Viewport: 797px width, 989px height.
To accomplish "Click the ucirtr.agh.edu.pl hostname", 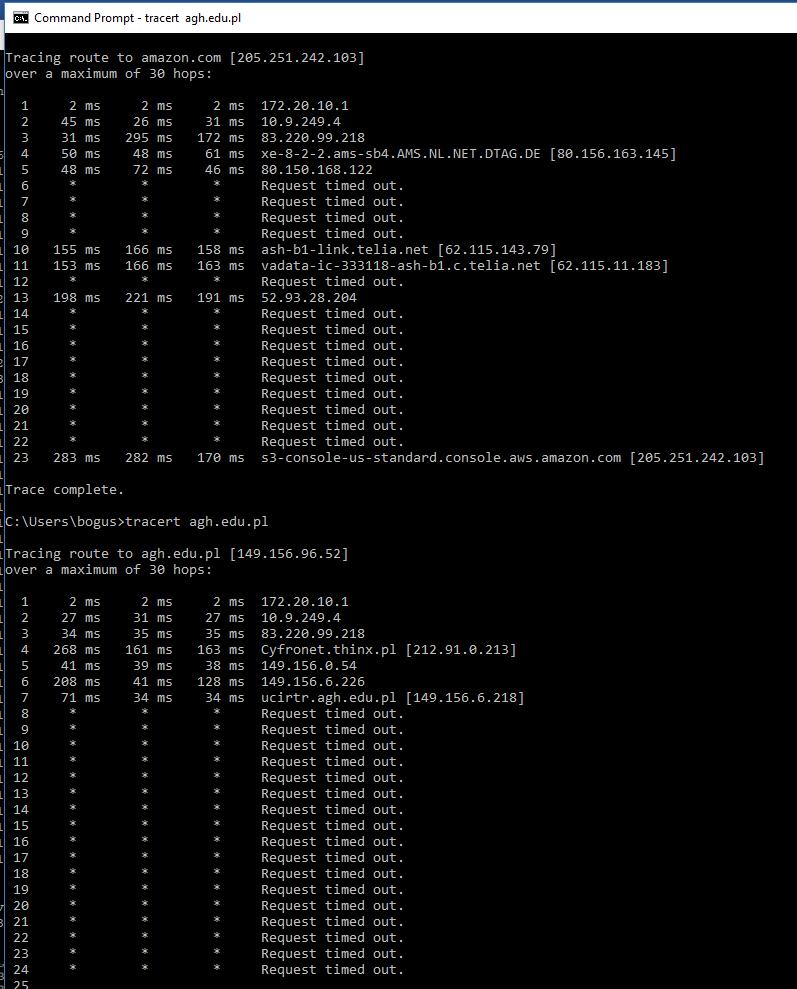I will (x=329, y=698).
